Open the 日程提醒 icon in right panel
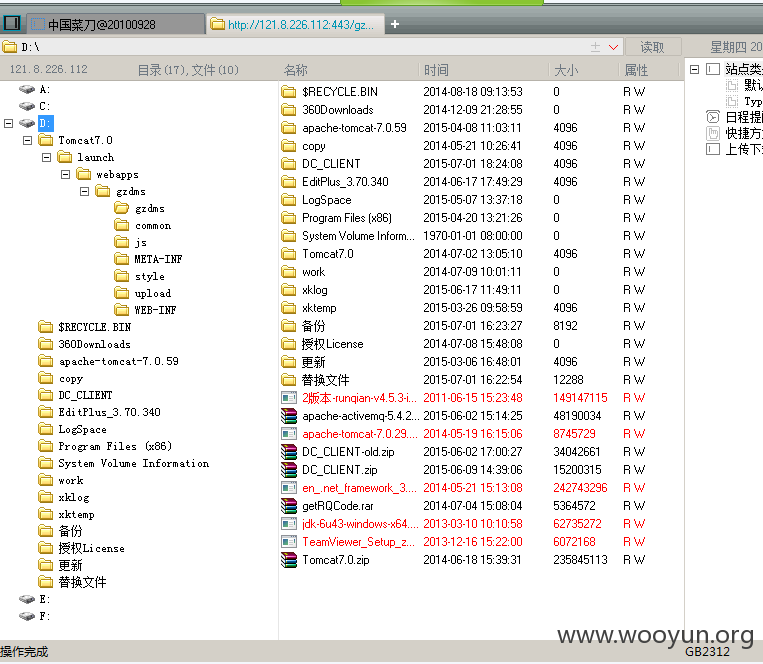This screenshot has width=763, height=664. tap(713, 117)
